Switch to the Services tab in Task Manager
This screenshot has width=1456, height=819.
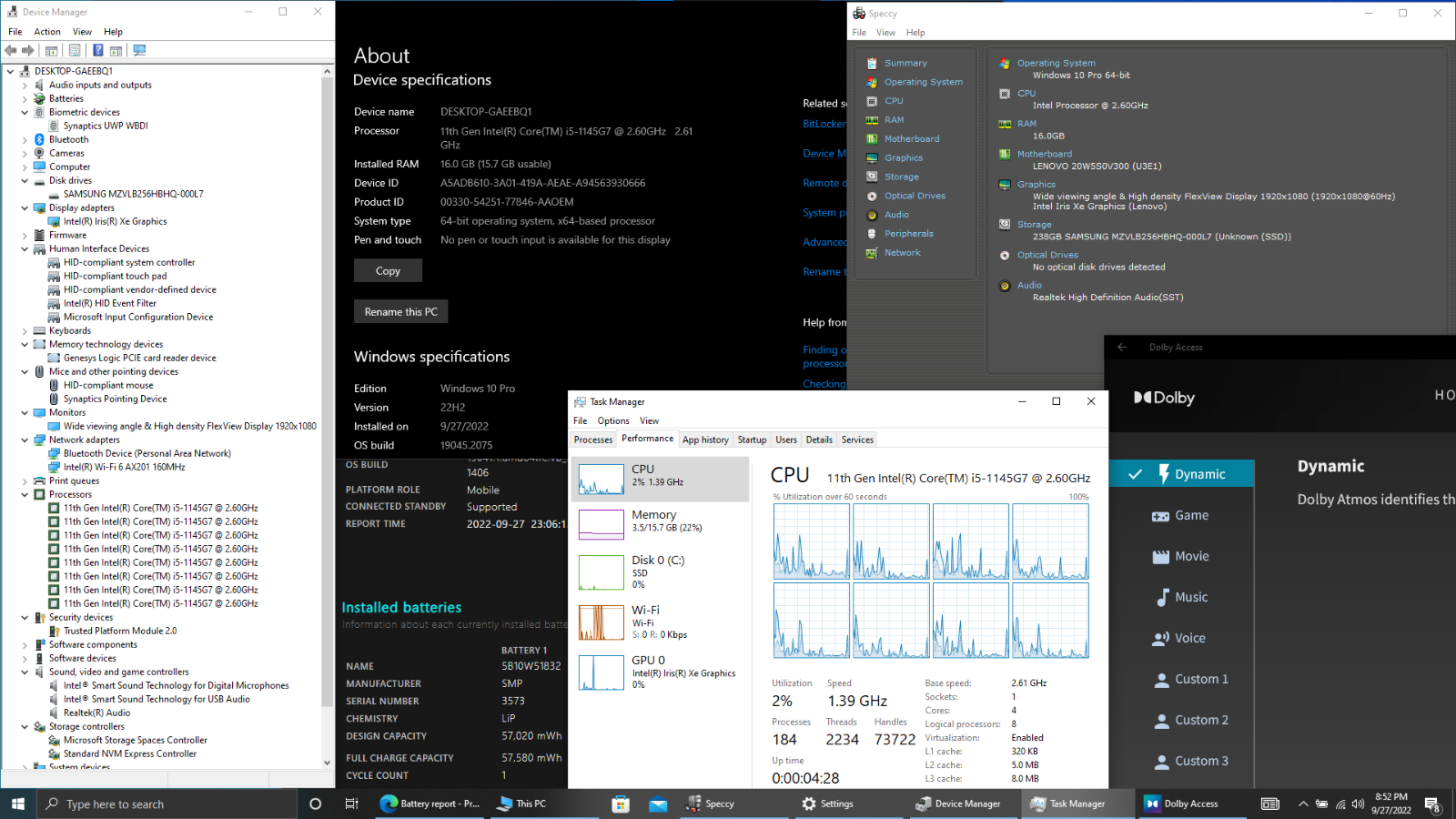857,440
